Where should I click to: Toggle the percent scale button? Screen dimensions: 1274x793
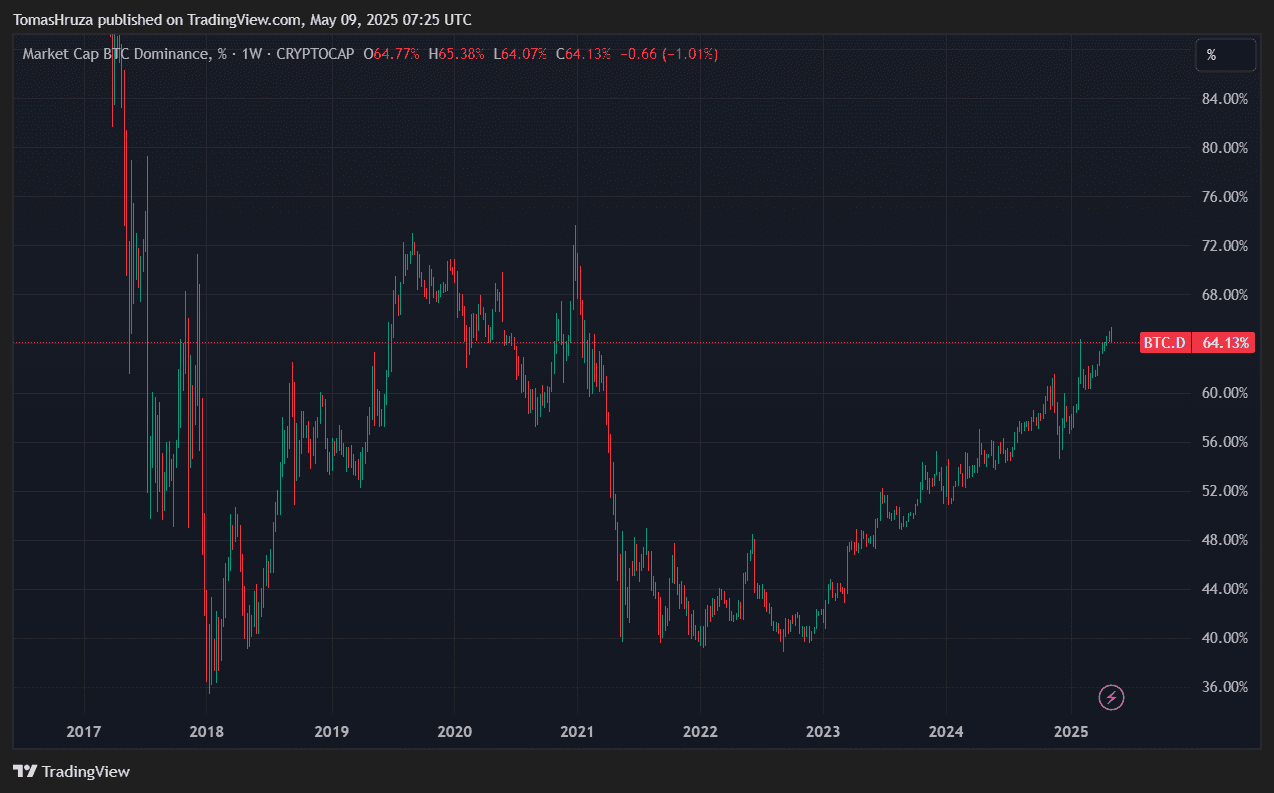[1225, 55]
